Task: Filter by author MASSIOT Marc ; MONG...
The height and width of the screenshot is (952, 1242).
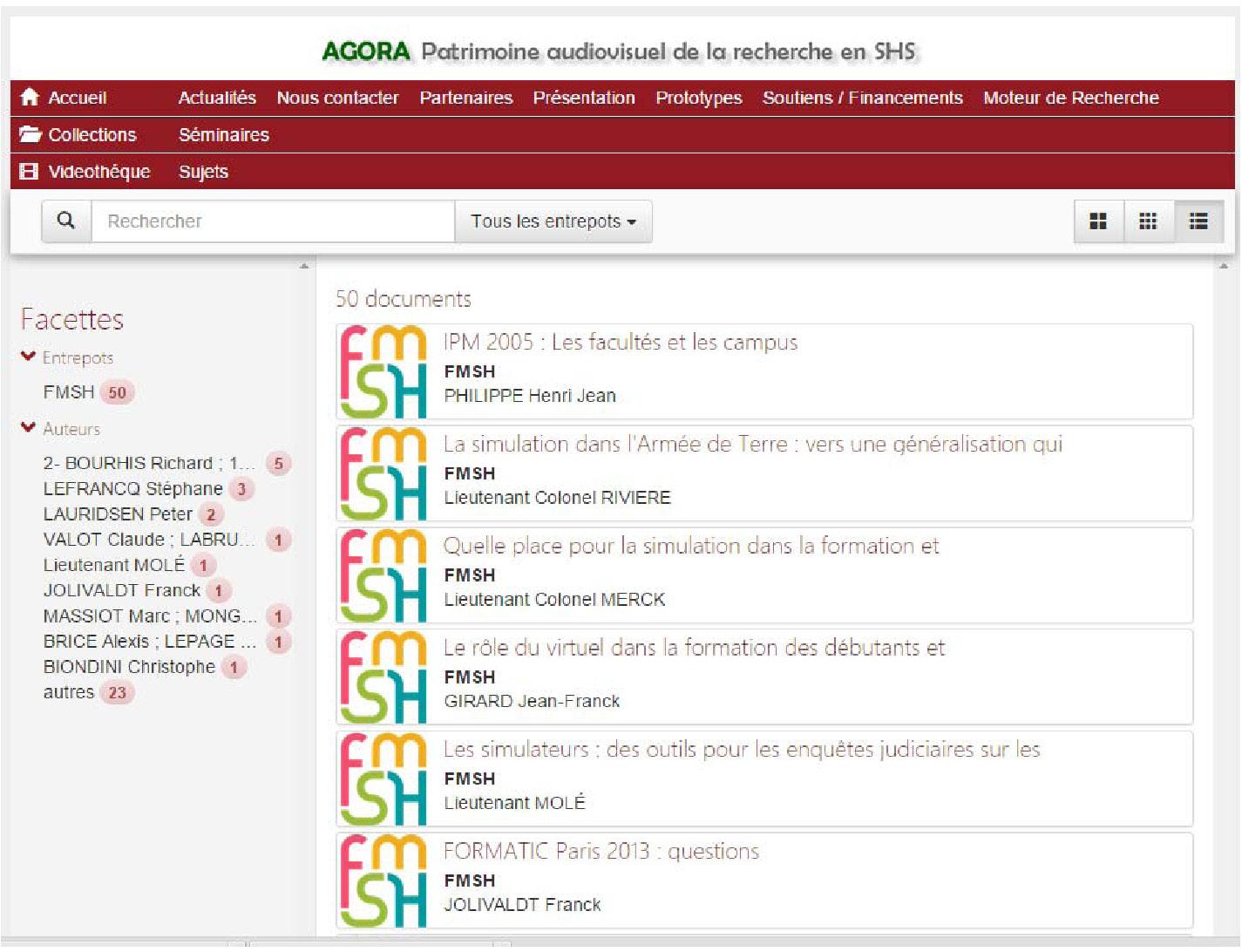Action: pyautogui.click(x=150, y=616)
